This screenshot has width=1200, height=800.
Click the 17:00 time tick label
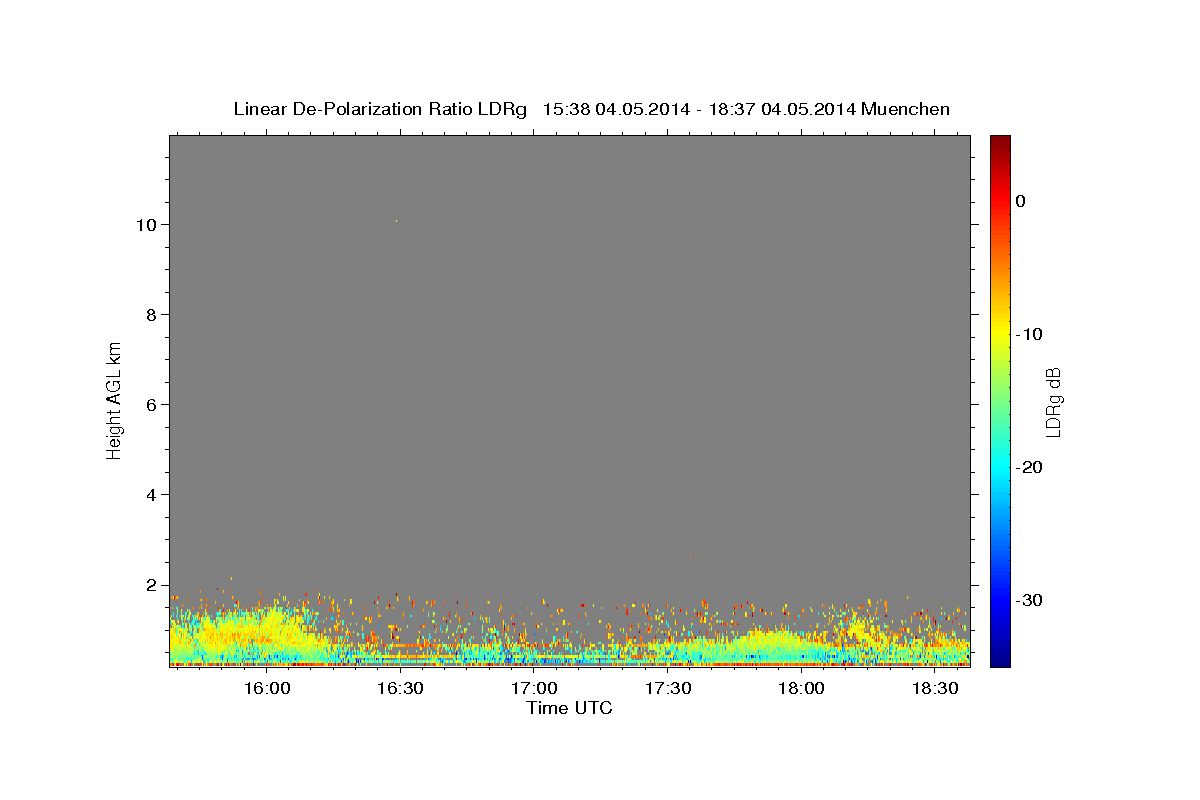(x=535, y=688)
